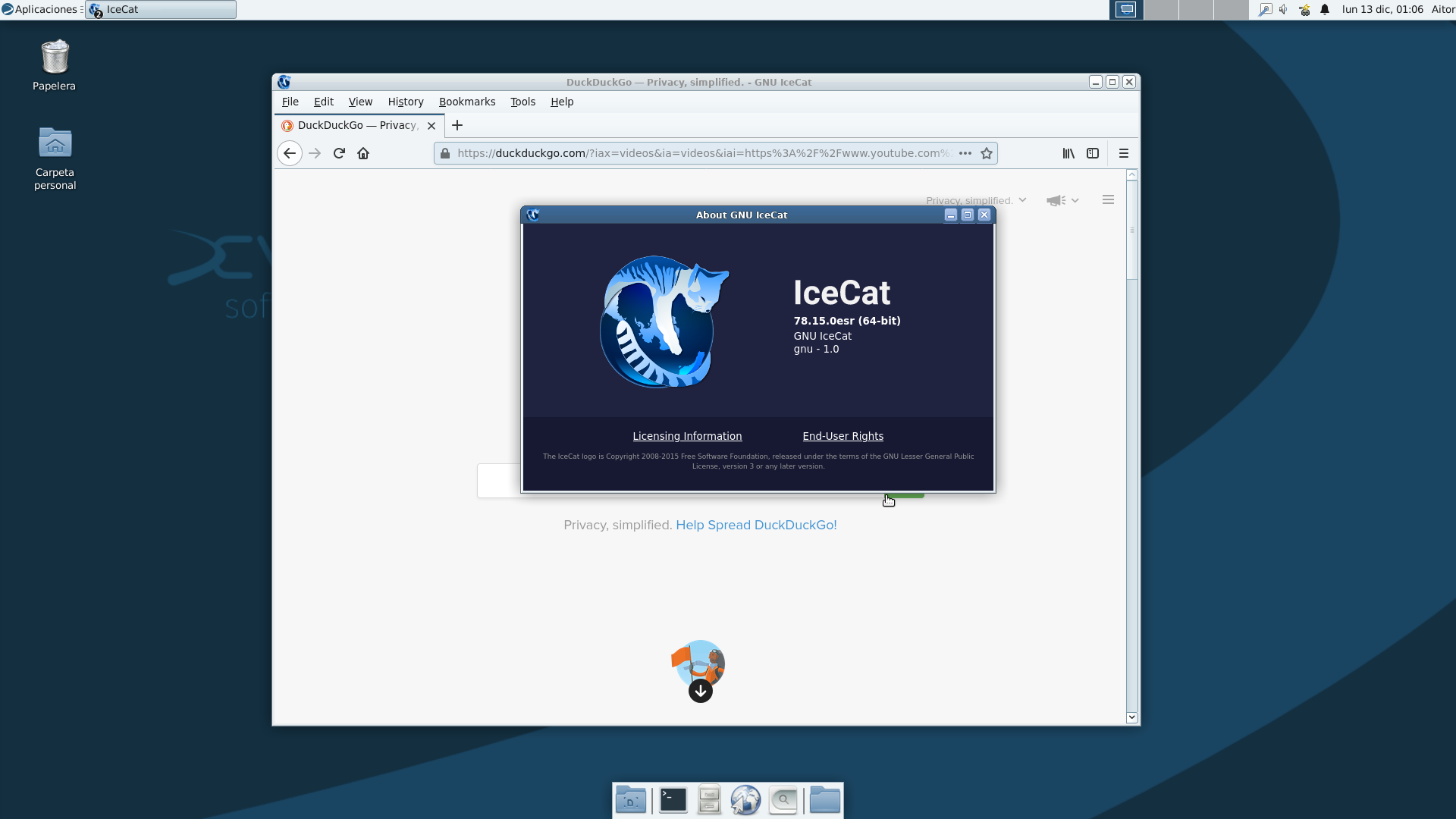Click the IceCat logo in About dialog
1456x819 pixels.
[x=664, y=322]
